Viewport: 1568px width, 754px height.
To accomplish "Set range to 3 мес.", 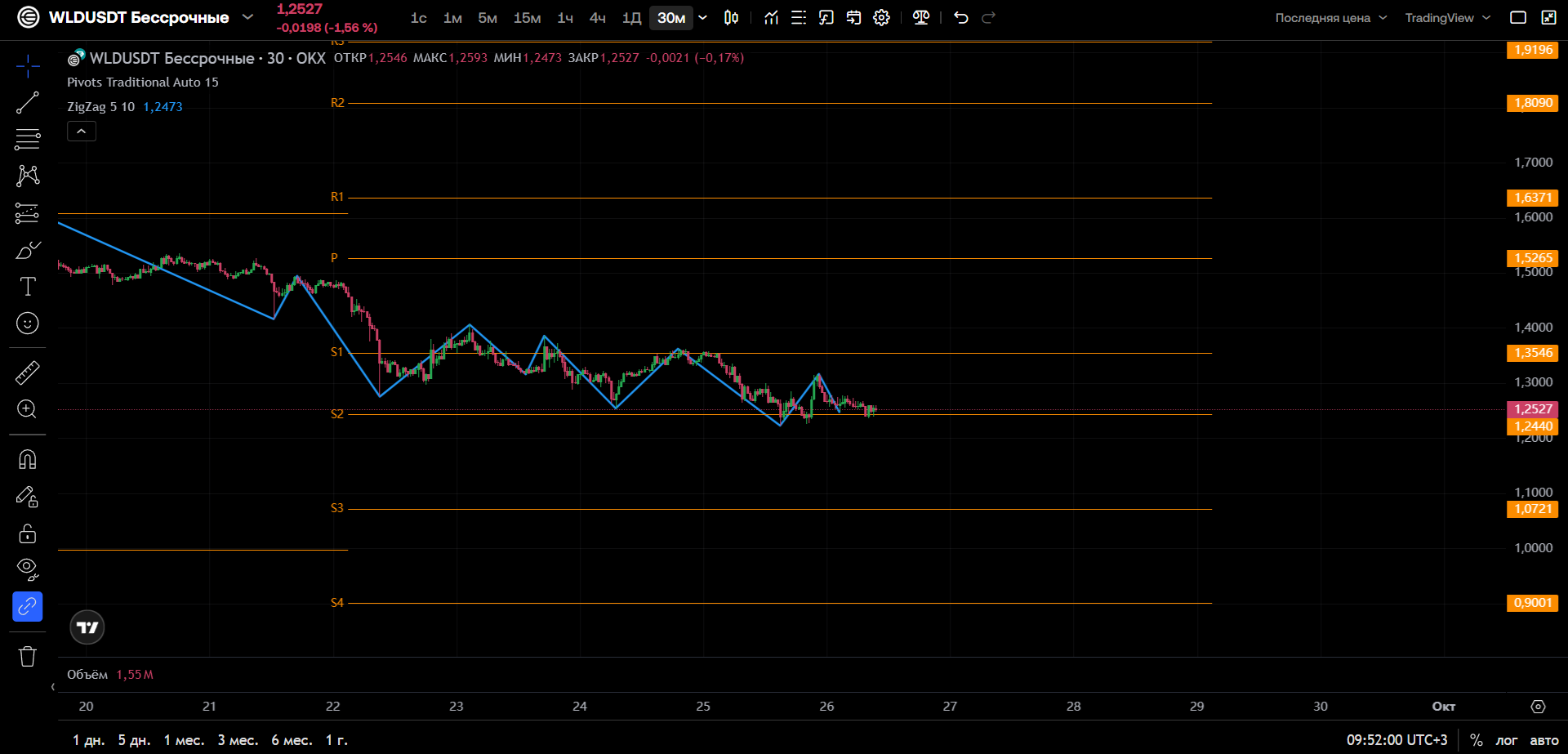I will [x=238, y=740].
